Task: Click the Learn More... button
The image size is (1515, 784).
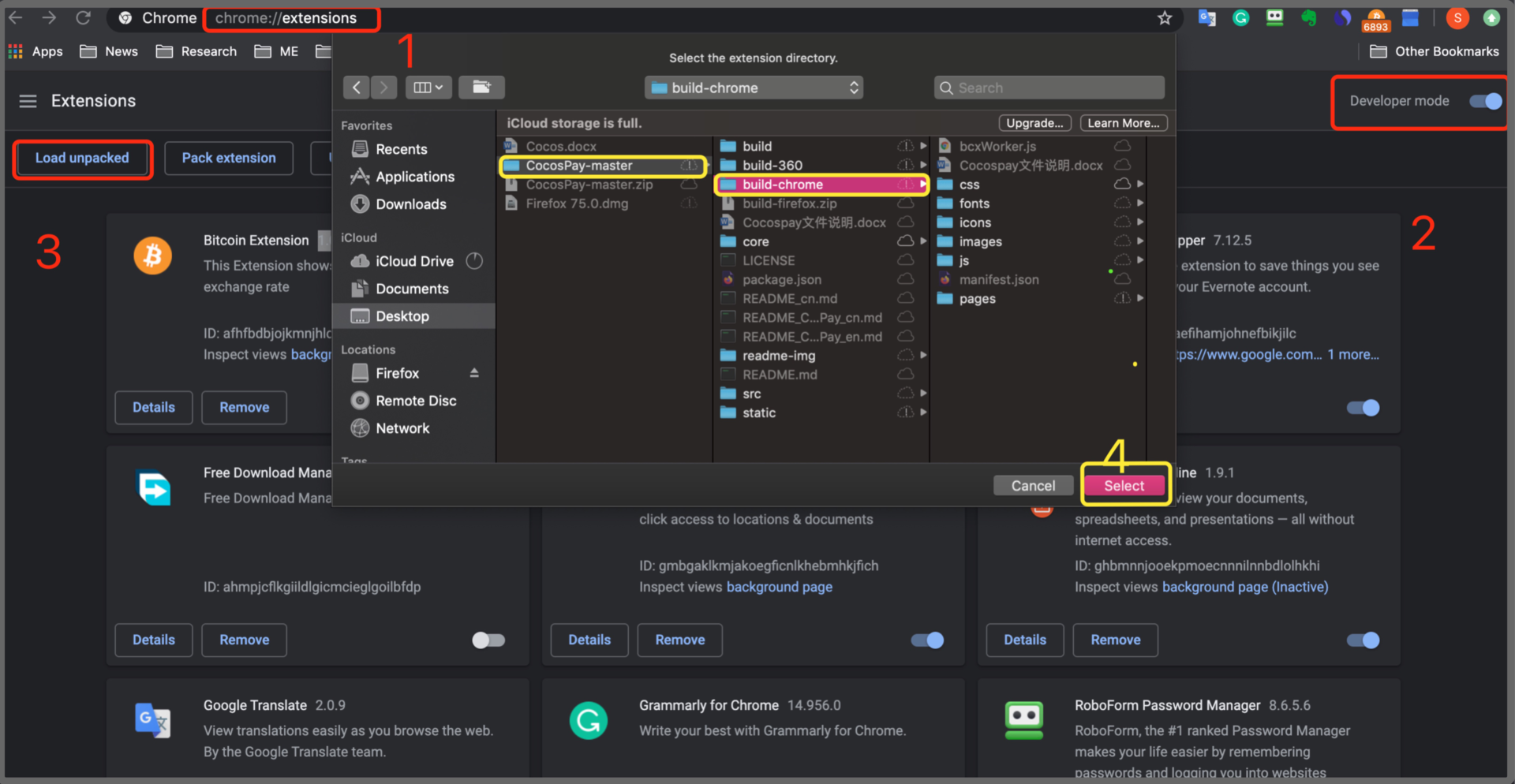Action: click(1124, 123)
